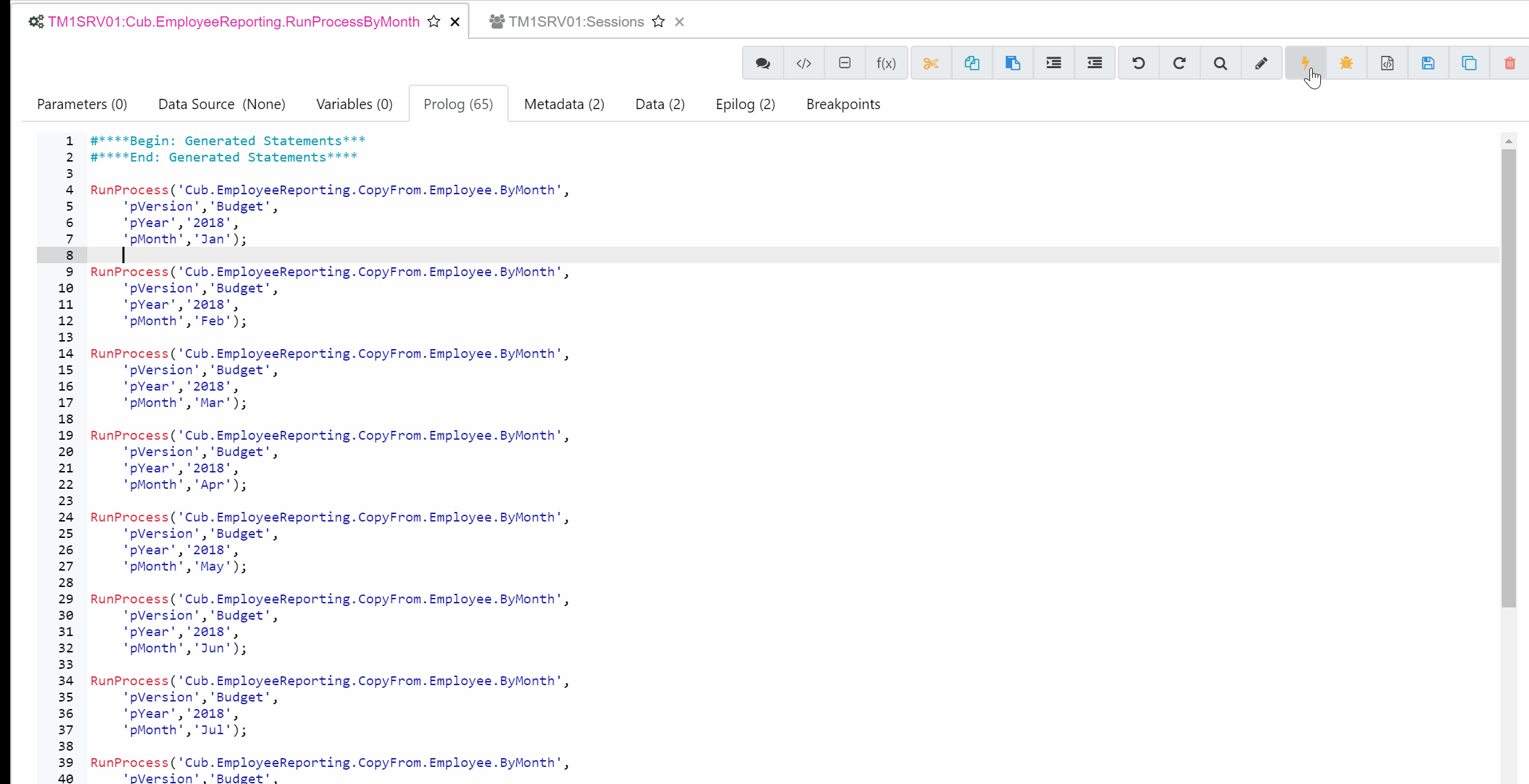The height and width of the screenshot is (784, 1529).
Task: Switch to the Metadata (2) tab
Action: (x=564, y=104)
